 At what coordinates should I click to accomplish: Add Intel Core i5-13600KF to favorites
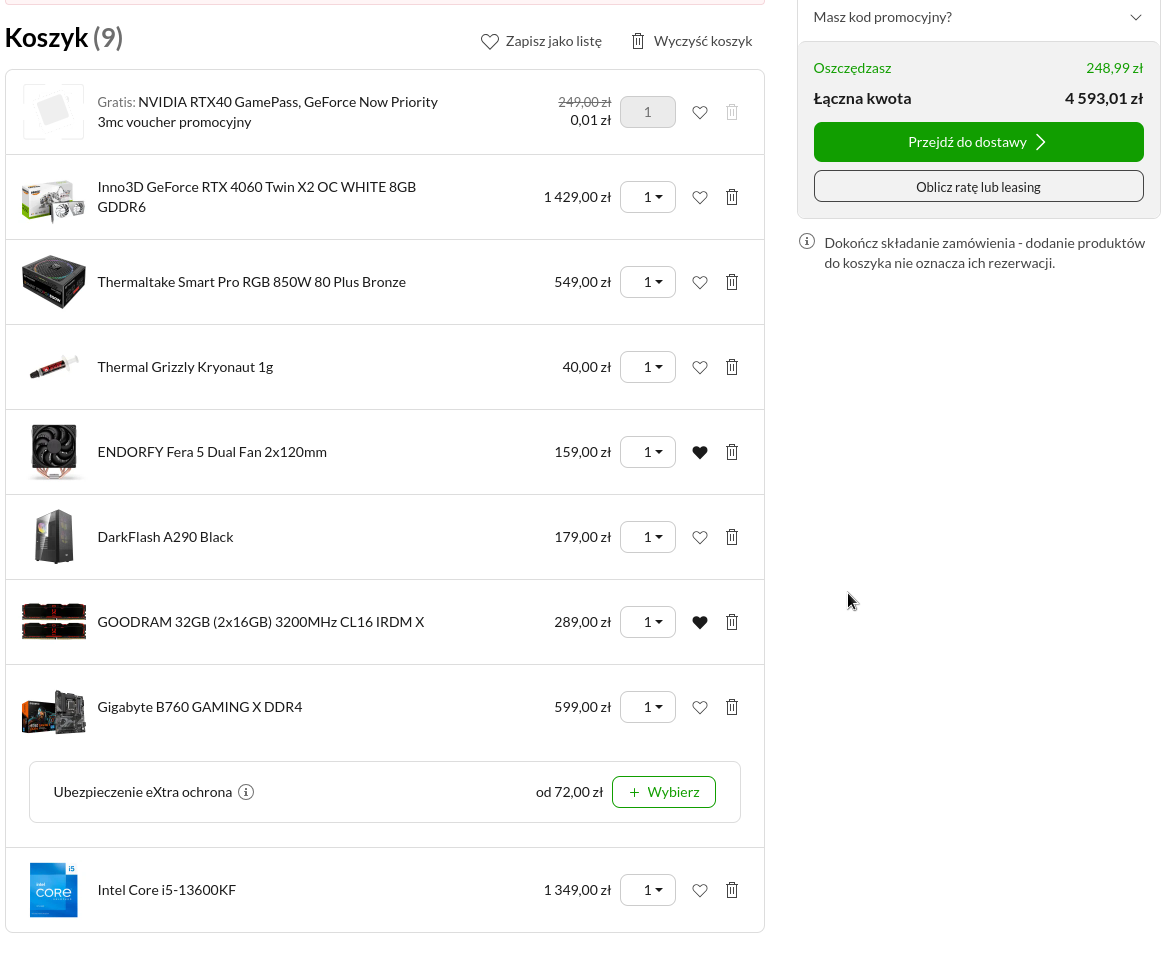point(700,890)
